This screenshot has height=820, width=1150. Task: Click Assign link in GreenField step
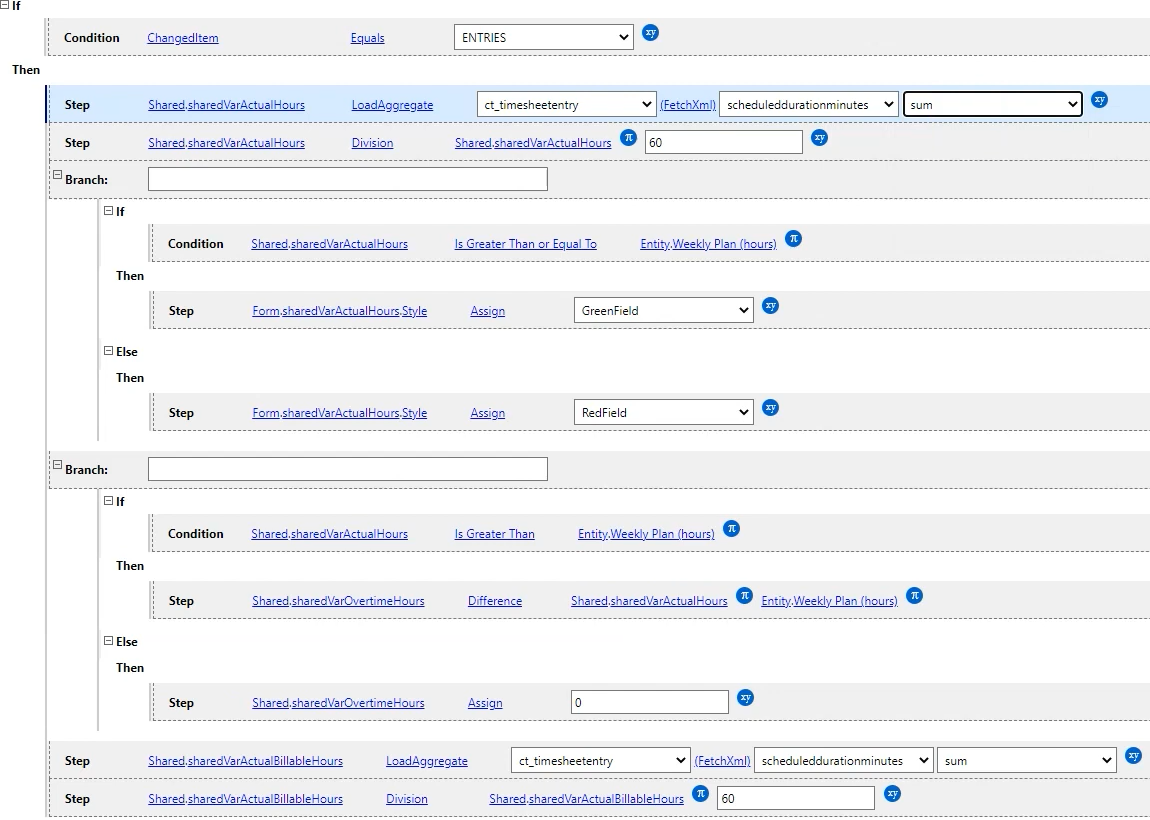point(488,311)
